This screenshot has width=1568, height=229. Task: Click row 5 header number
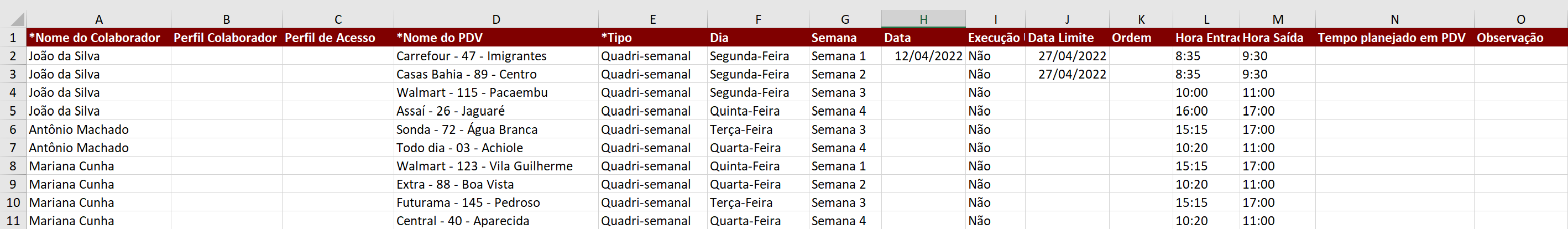click(13, 111)
